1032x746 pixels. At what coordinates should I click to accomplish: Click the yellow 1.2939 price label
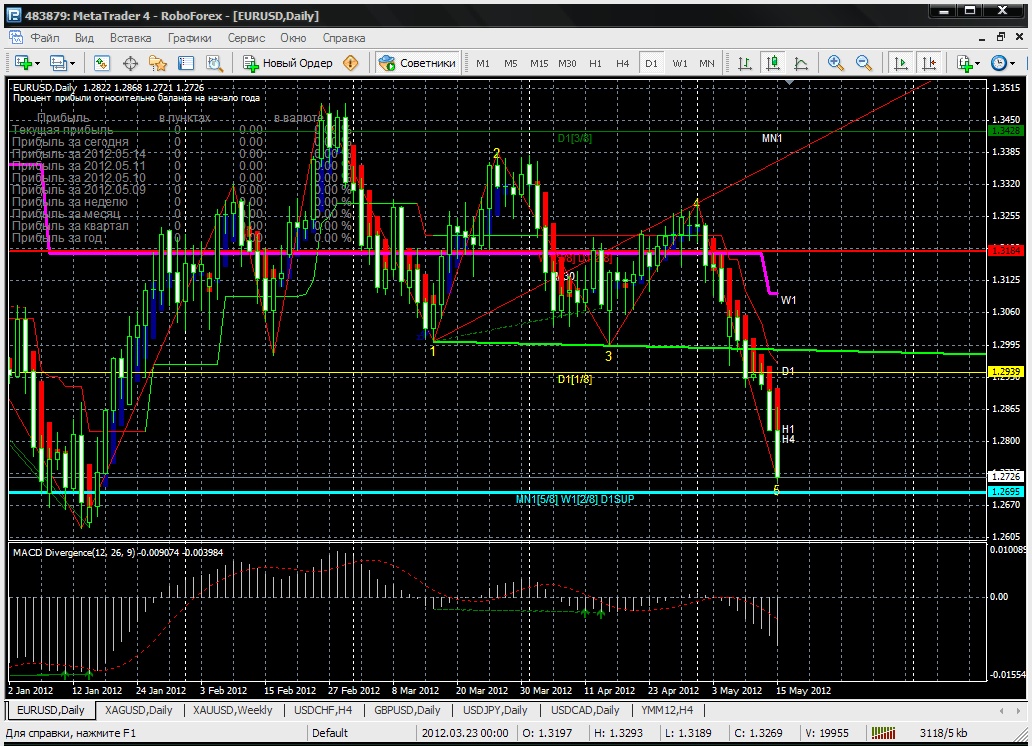tap(1006, 373)
